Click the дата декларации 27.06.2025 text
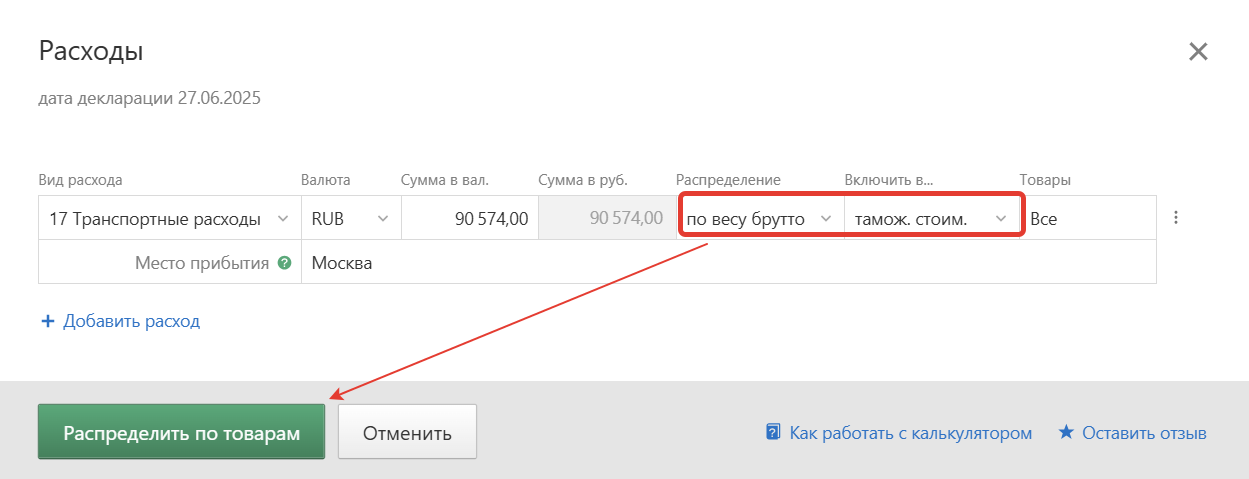 click(x=150, y=98)
